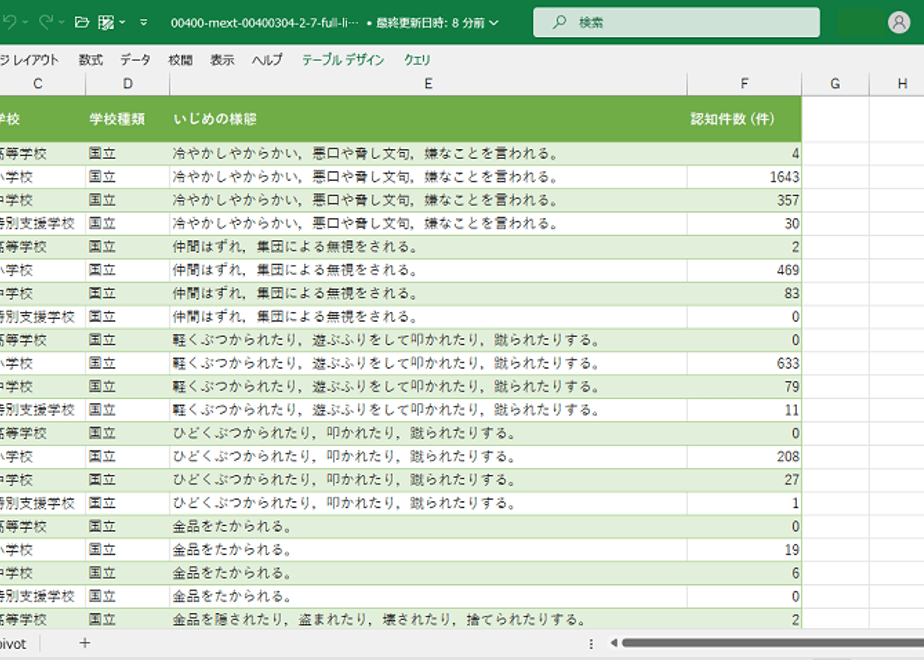
Task: Click the Open file folder icon
Action: [82, 22]
